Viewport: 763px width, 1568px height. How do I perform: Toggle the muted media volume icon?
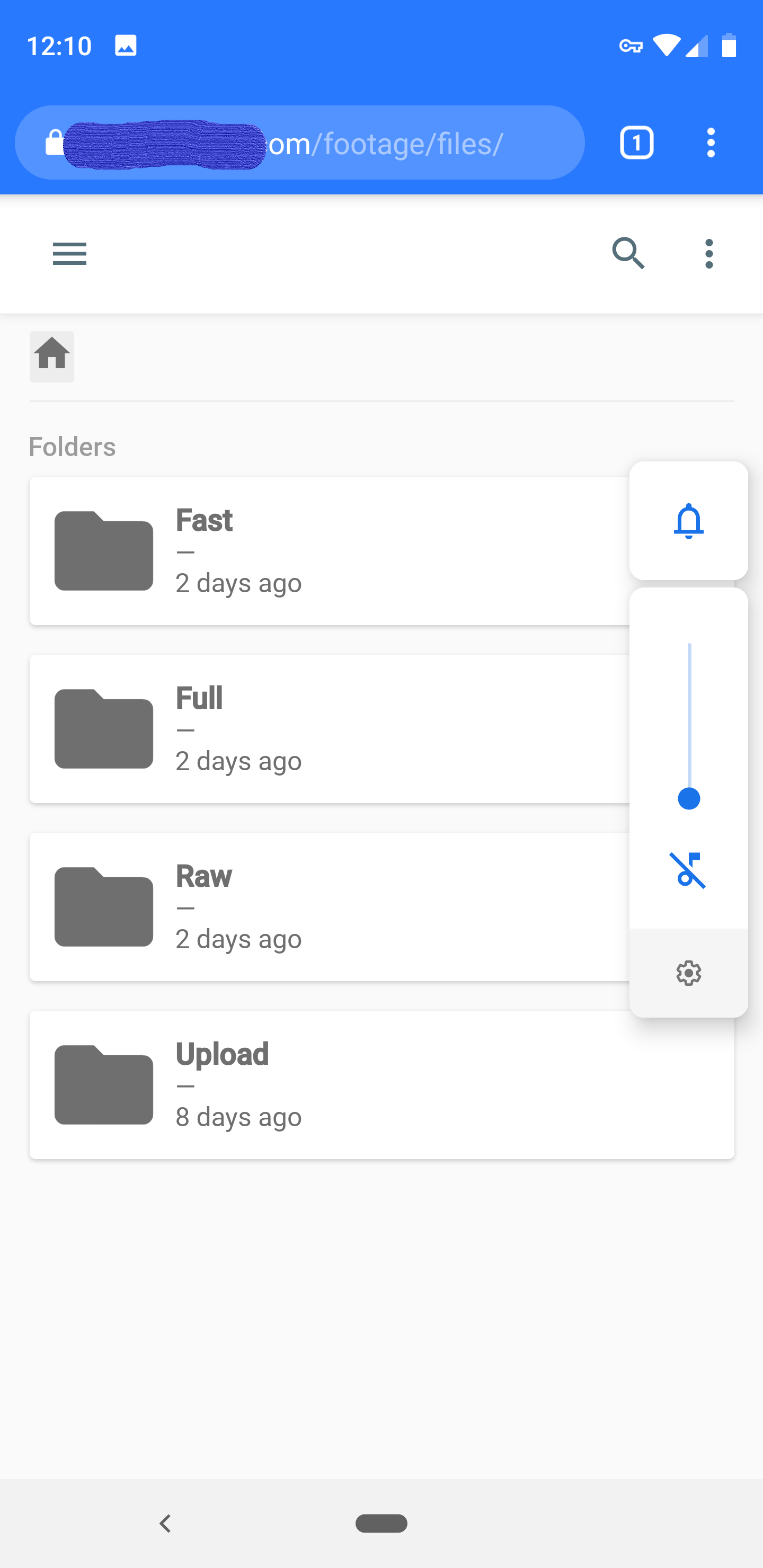[x=688, y=870]
